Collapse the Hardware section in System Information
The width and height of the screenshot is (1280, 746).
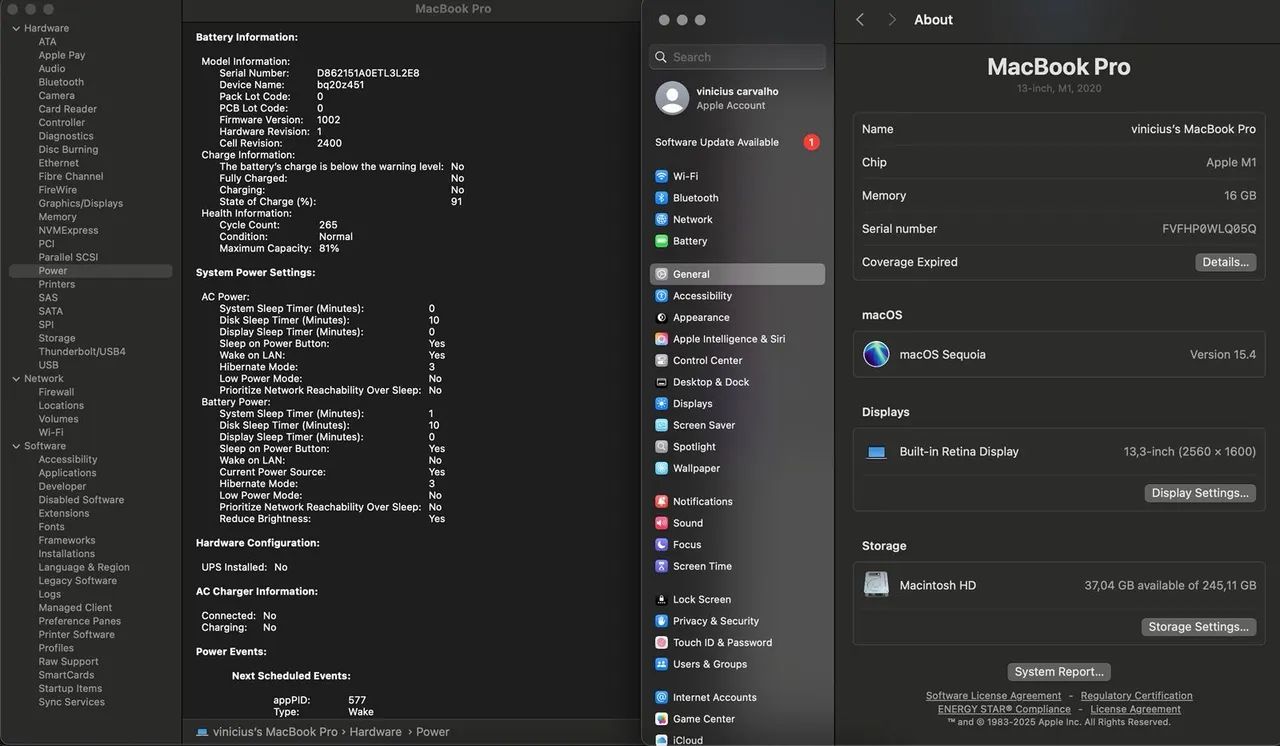click(x=16, y=28)
